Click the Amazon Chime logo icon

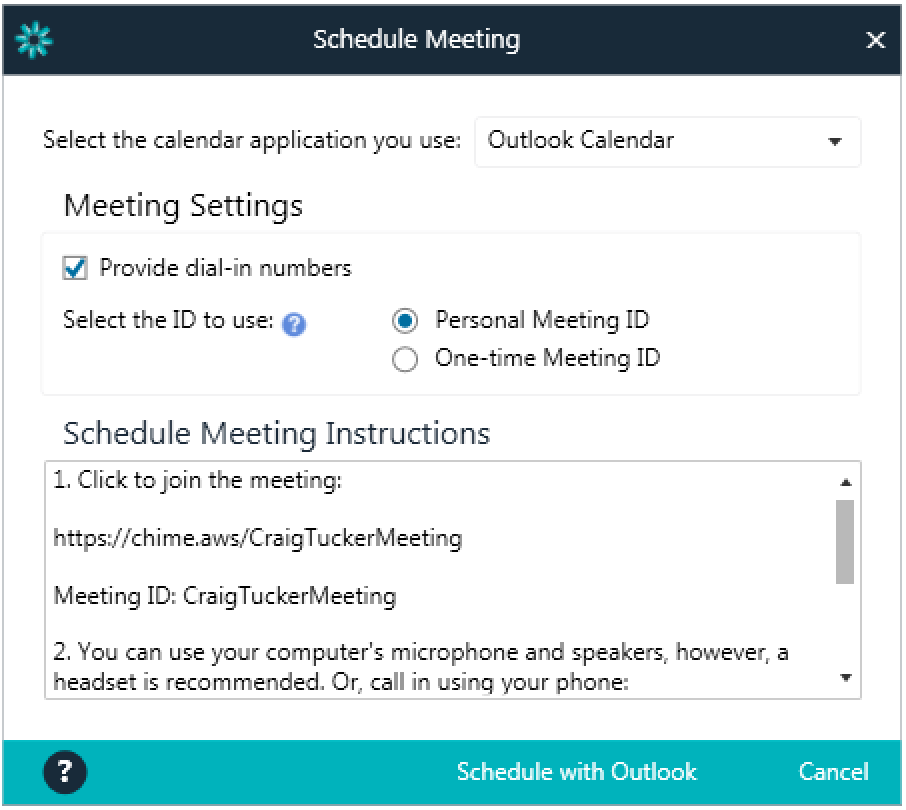tap(34, 40)
